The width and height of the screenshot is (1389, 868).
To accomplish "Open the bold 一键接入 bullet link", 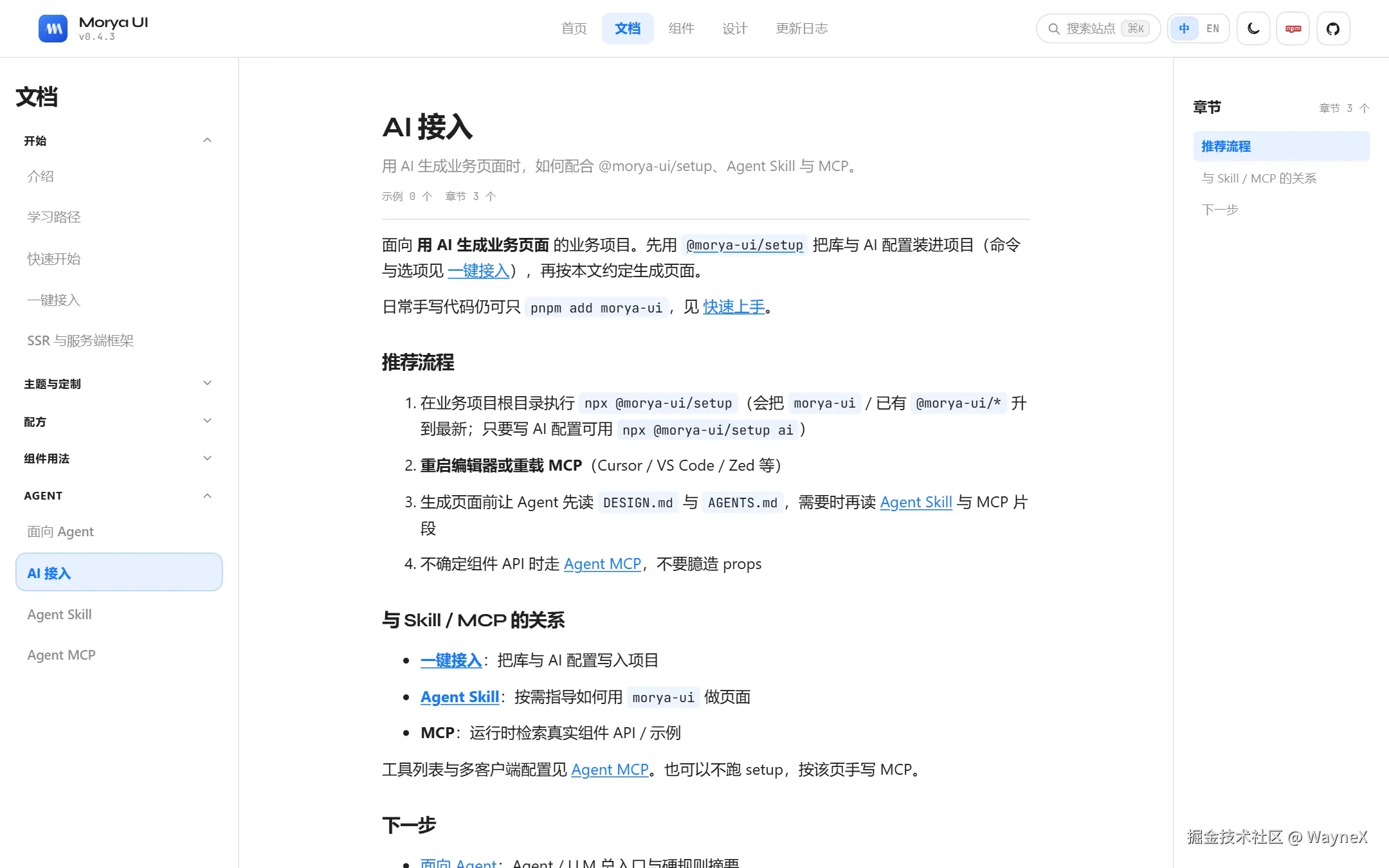I will click(x=451, y=660).
